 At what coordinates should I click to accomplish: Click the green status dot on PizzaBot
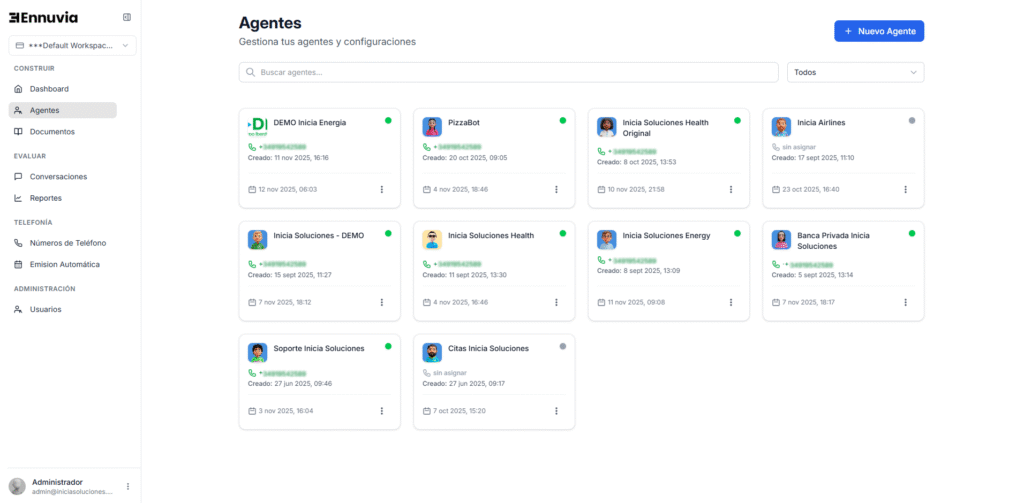coord(562,121)
